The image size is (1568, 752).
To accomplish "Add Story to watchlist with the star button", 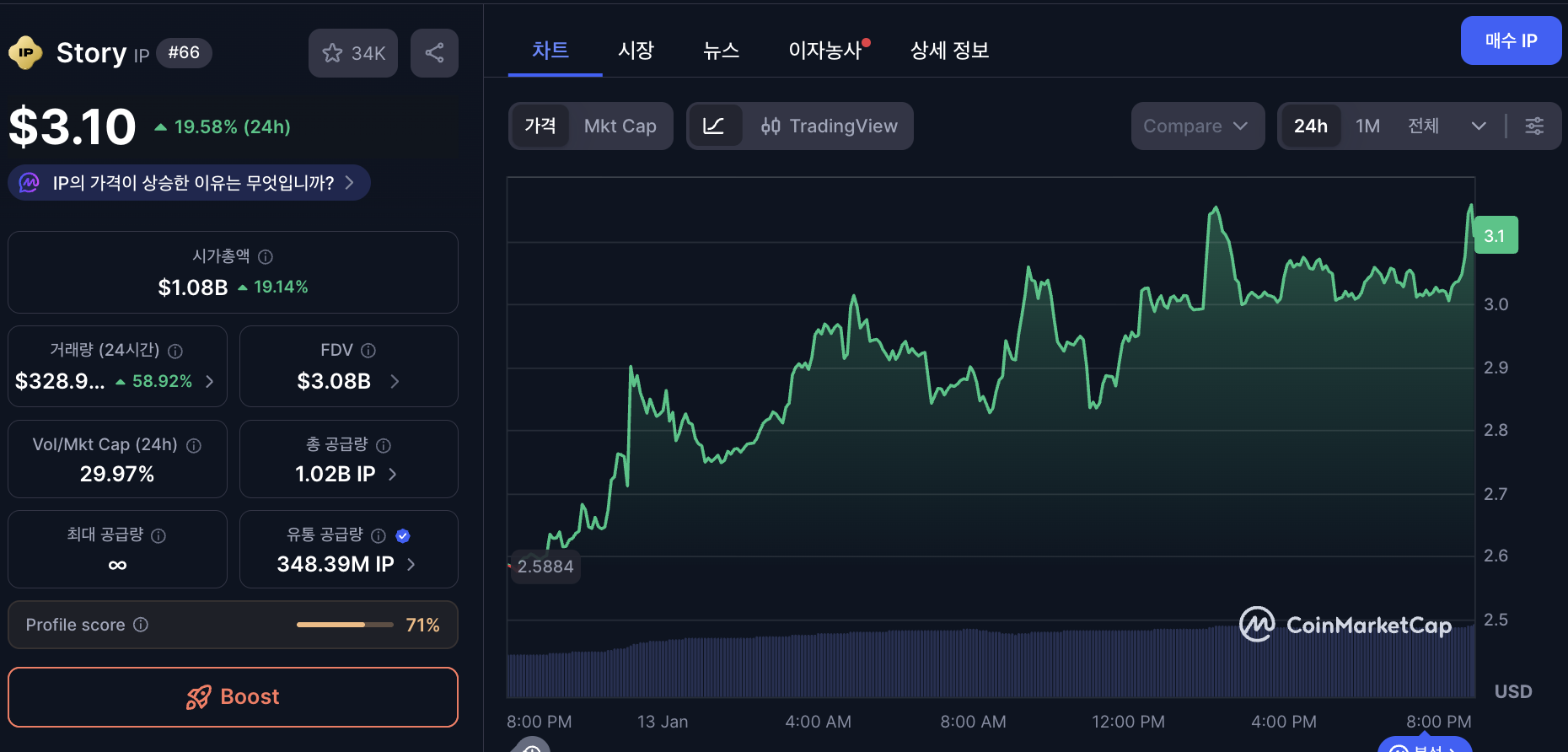I will click(x=353, y=53).
